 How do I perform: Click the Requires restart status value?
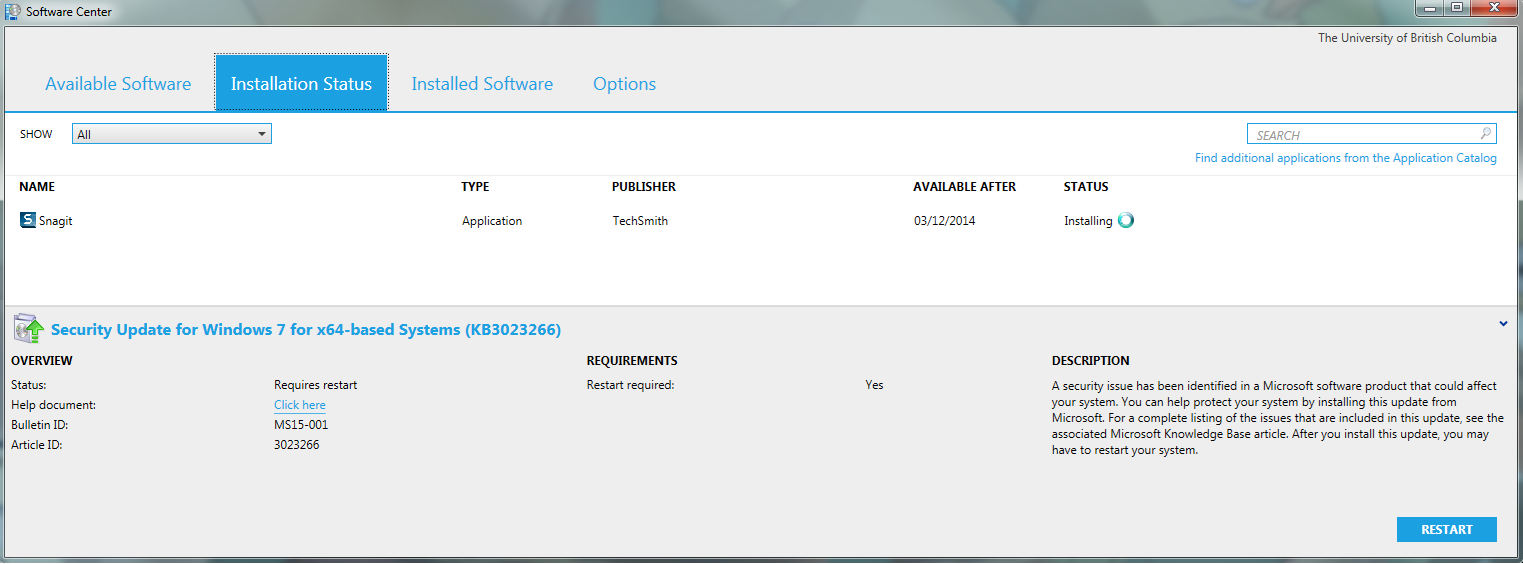(x=315, y=385)
